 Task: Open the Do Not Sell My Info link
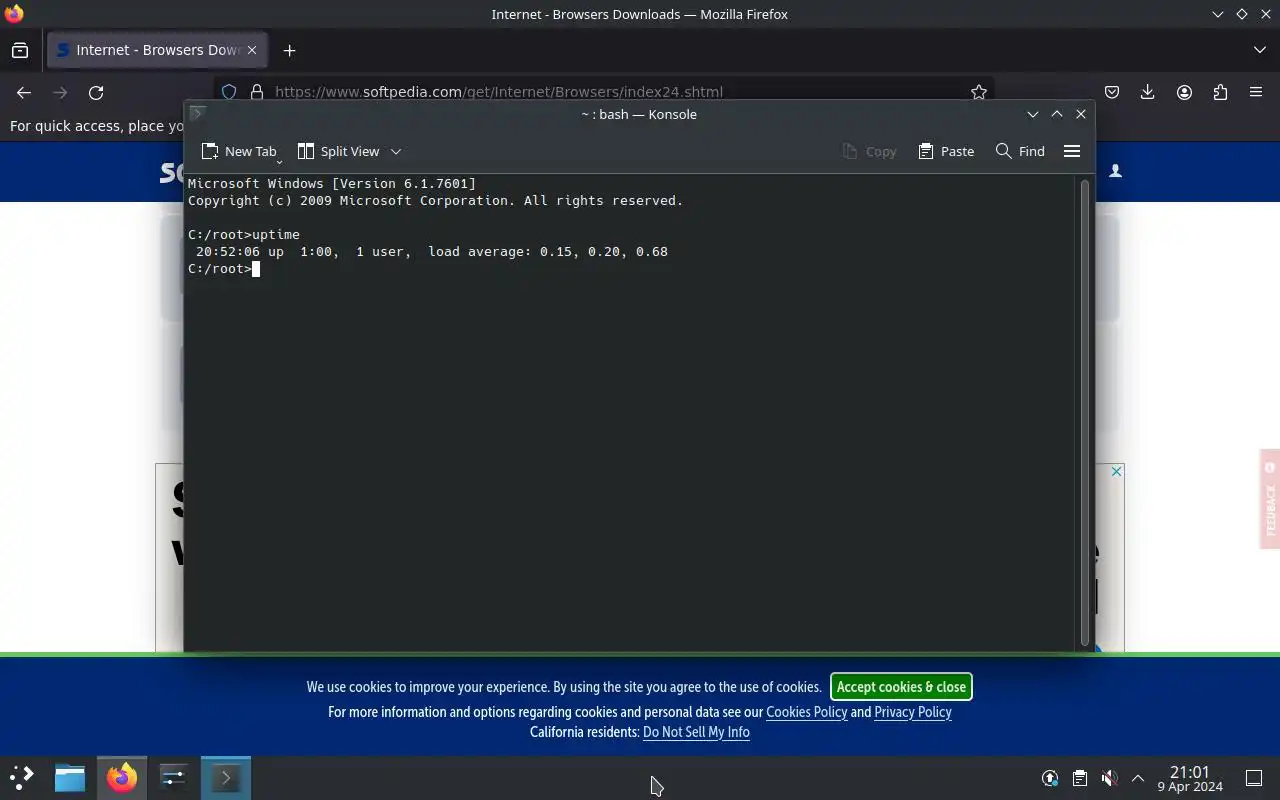coord(696,732)
